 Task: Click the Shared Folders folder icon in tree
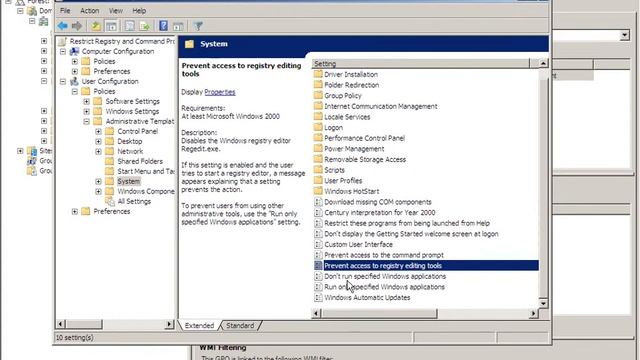pos(109,161)
